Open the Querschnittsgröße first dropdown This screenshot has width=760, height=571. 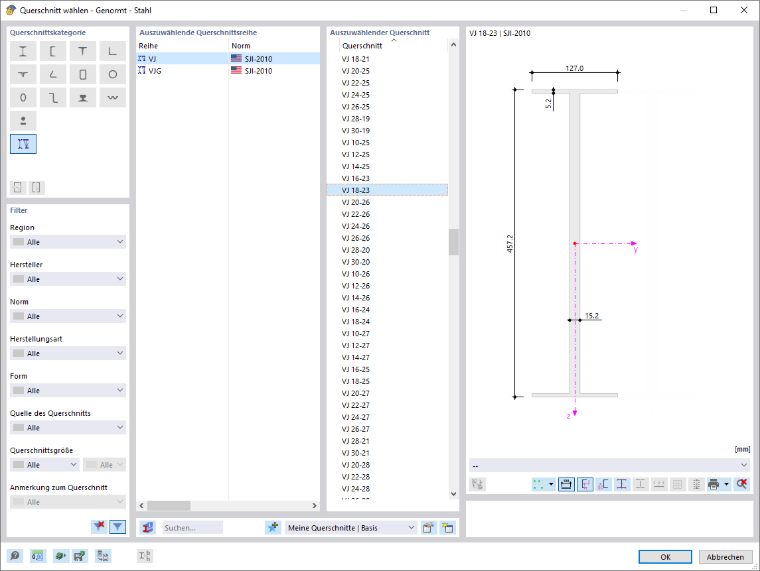tap(45, 465)
